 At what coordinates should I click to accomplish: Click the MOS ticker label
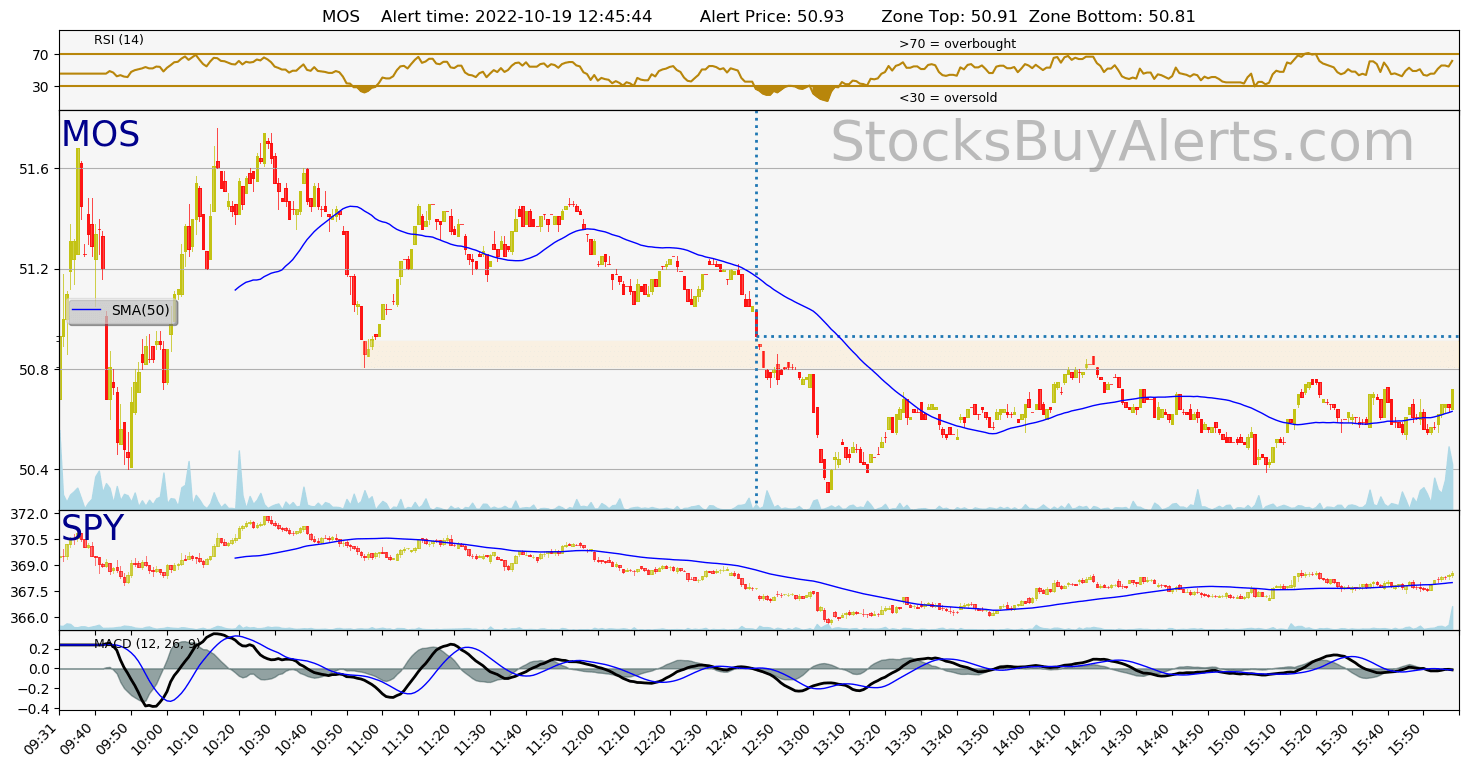pos(100,135)
